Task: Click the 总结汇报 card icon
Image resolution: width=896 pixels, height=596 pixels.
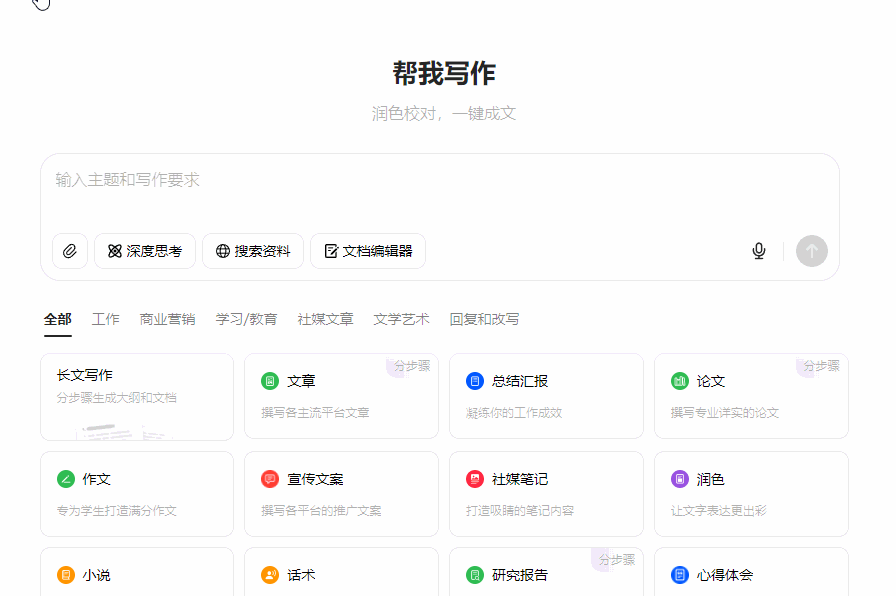Action: pyautogui.click(x=474, y=380)
